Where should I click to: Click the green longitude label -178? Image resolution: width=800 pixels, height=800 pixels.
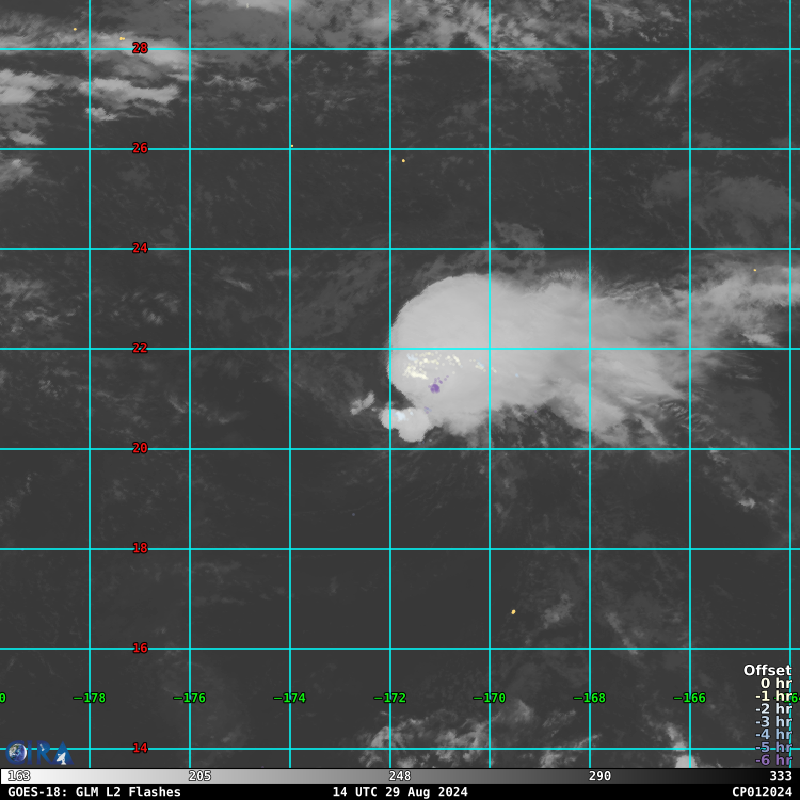(x=90, y=698)
